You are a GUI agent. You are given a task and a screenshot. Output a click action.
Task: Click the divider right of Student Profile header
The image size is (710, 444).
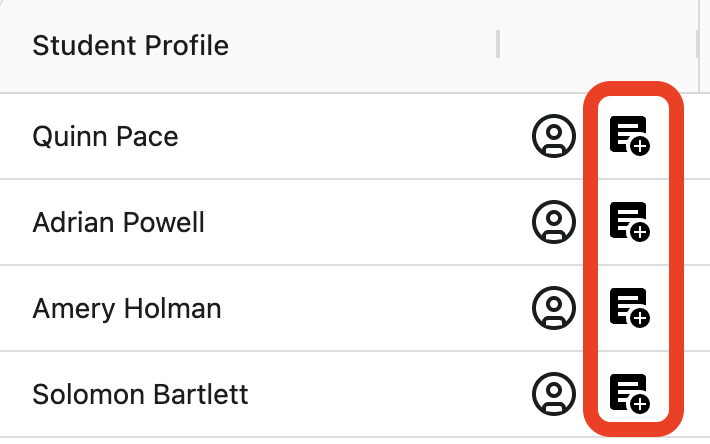click(497, 45)
